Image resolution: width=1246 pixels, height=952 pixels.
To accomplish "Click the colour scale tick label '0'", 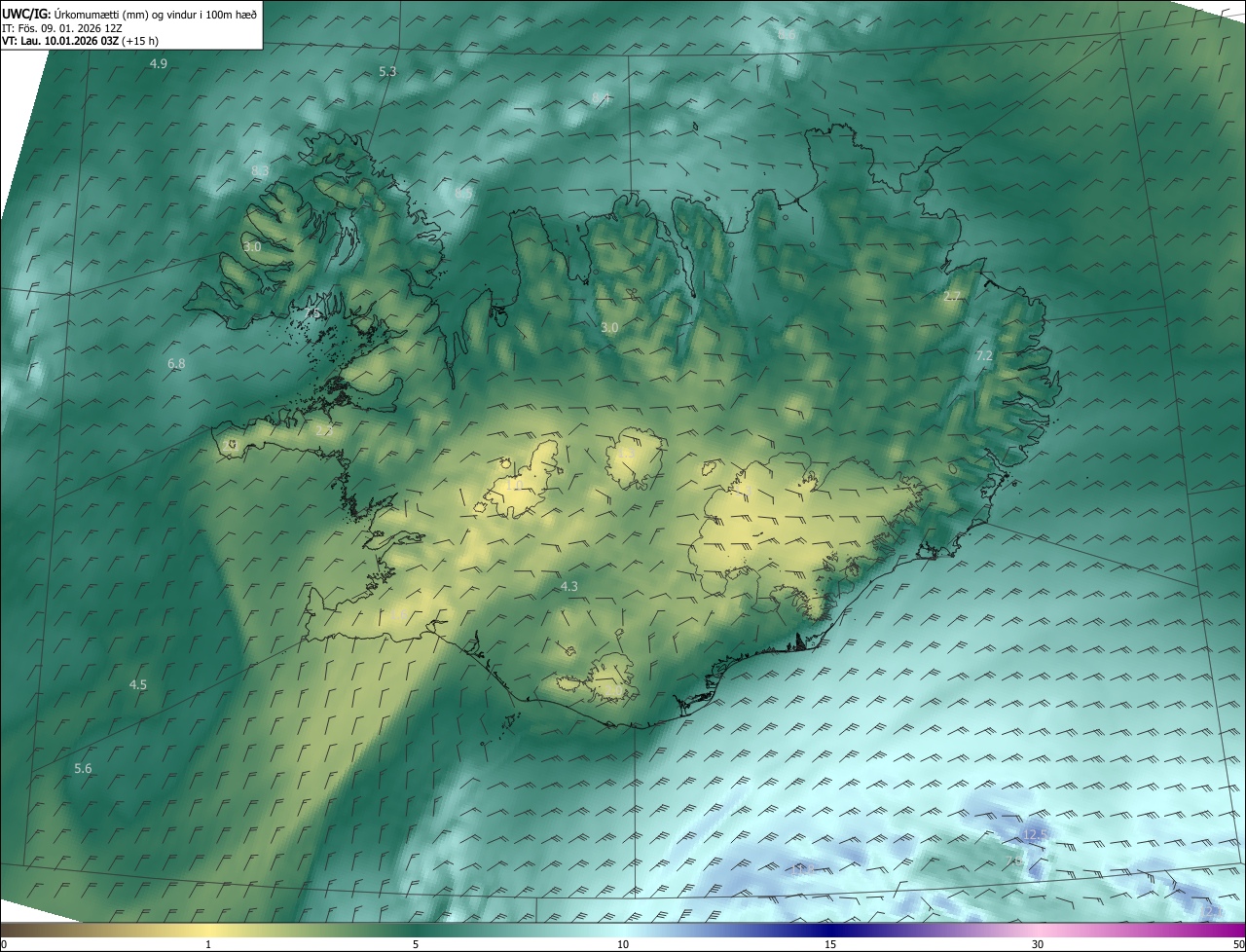I will click(4, 945).
